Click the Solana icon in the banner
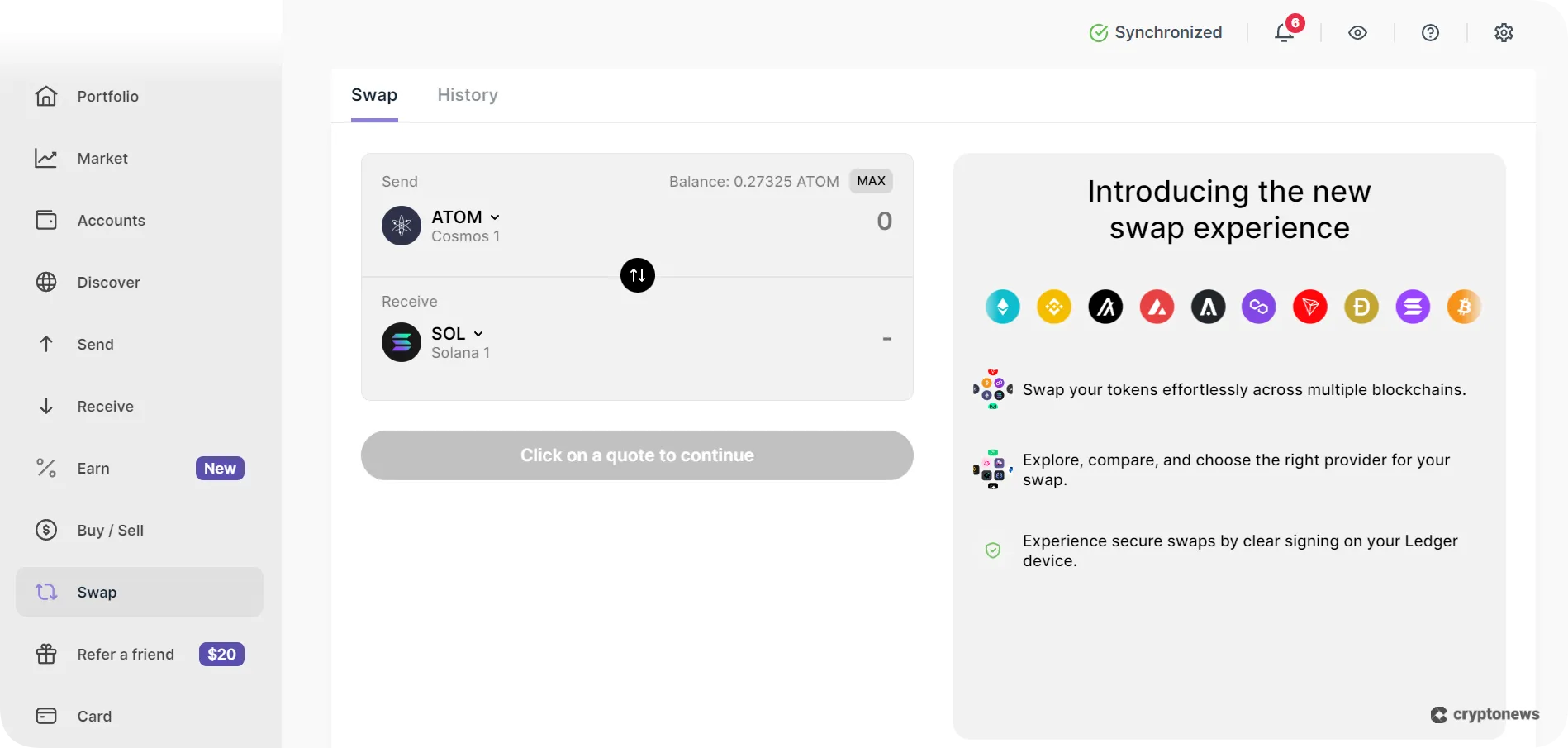Viewport: 1568px width, 748px height. click(x=1413, y=307)
